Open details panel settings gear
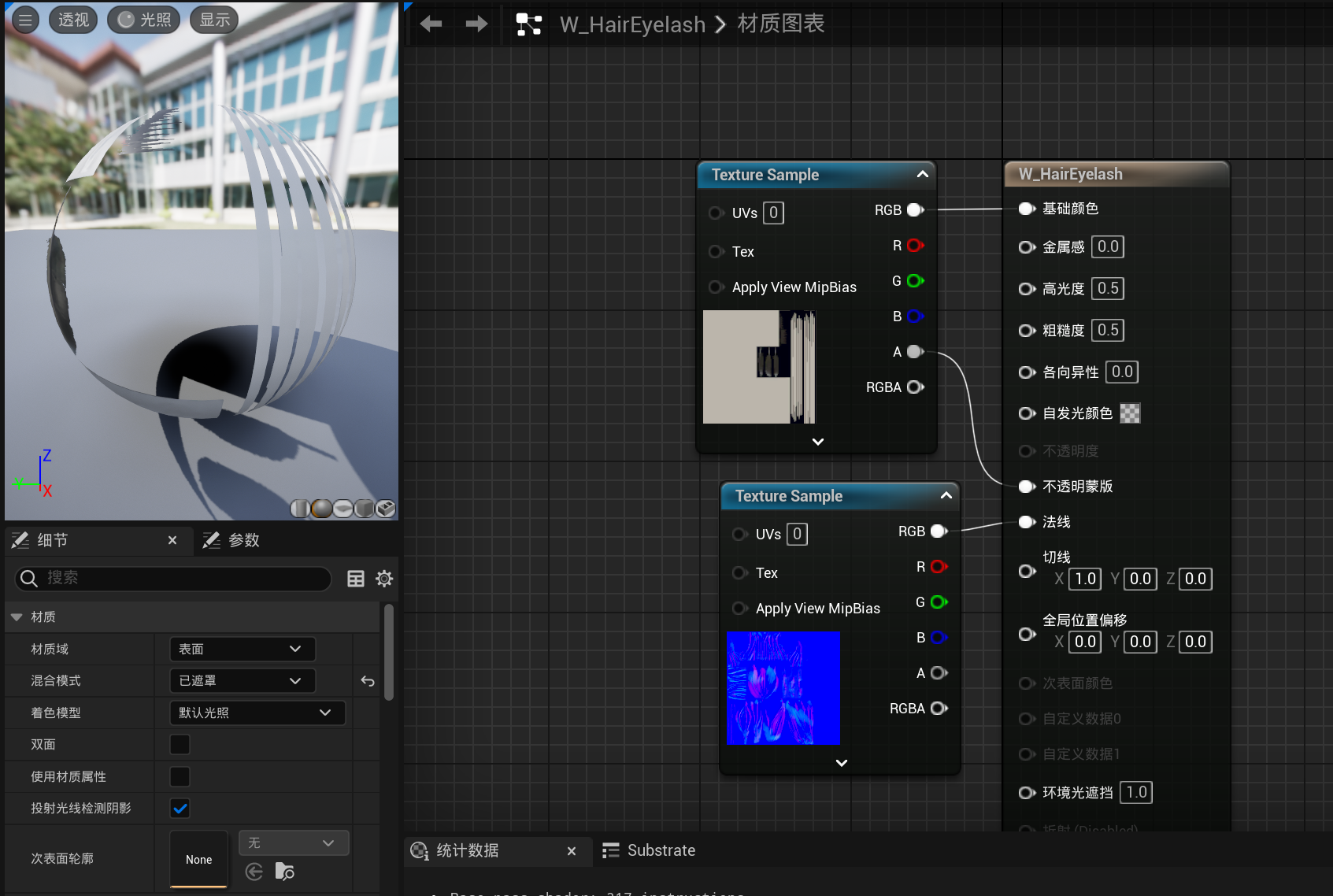The width and height of the screenshot is (1333, 896). coord(384,579)
